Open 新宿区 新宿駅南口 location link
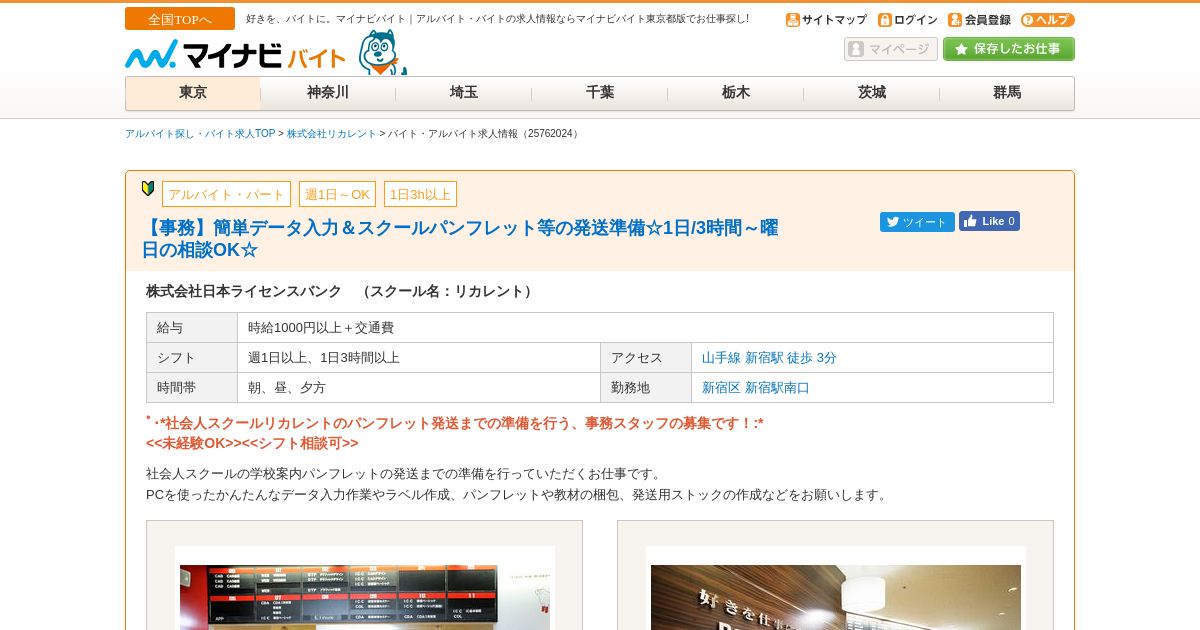Screen dimensions: 1200x630 756,388
